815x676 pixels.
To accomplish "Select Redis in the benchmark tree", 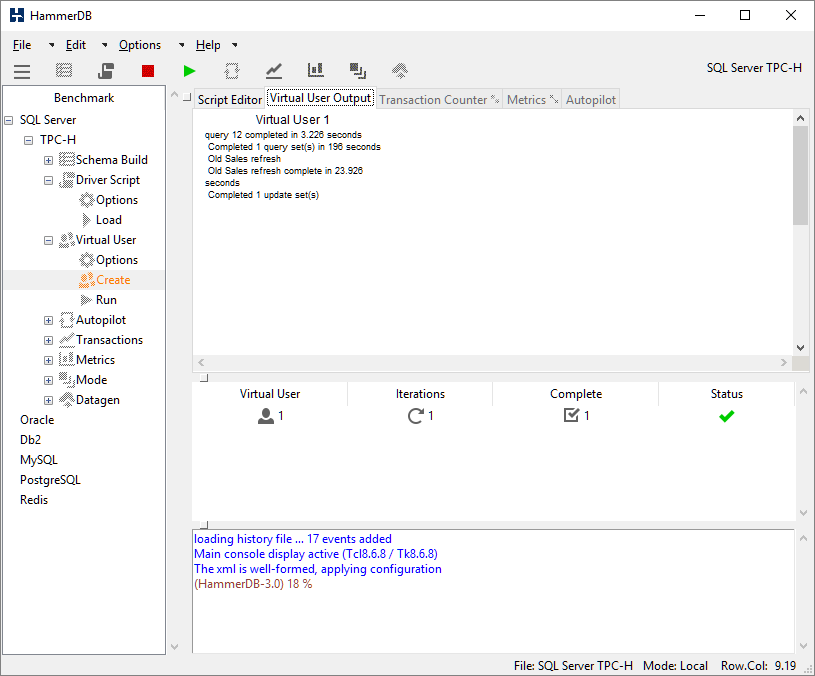I will (x=34, y=500).
